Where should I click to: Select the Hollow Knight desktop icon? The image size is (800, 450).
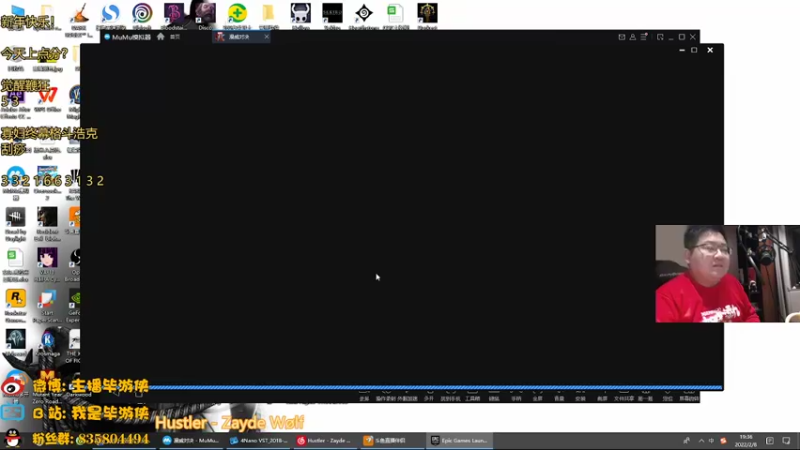(301, 16)
